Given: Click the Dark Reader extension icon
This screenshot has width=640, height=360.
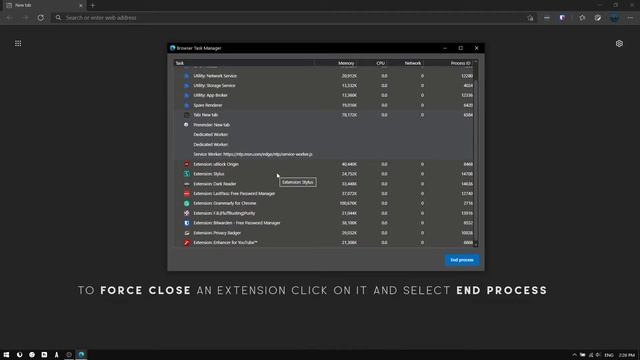Looking at the screenshot, I should click(187, 184).
